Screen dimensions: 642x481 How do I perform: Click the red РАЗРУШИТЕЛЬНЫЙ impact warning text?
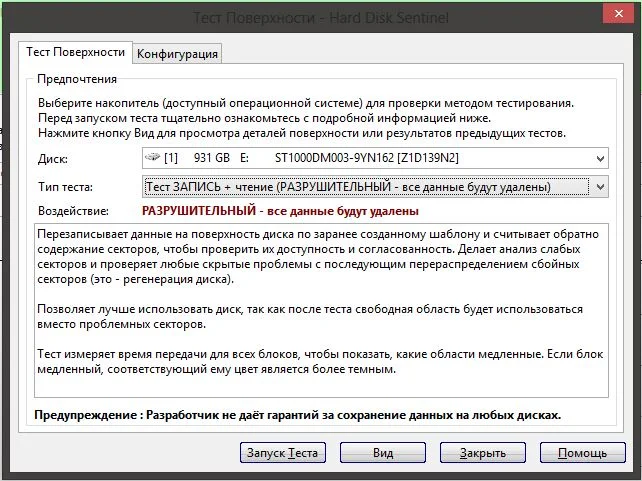(280, 211)
